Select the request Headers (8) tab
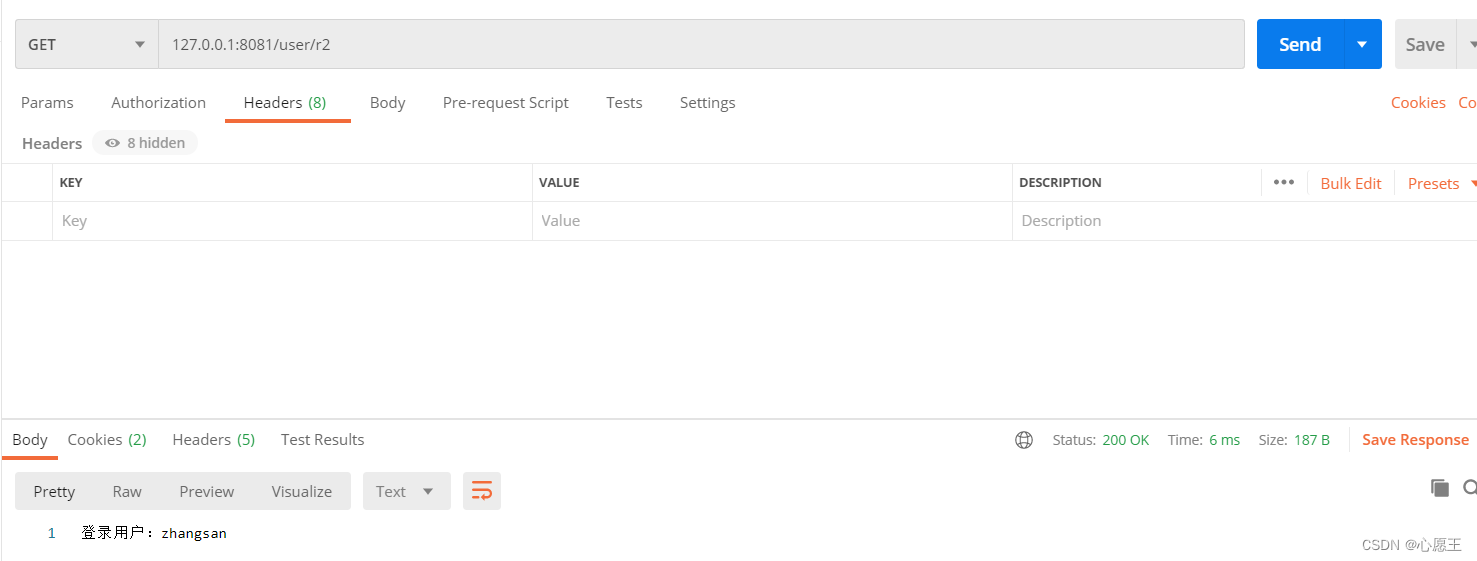The height and width of the screenshot is (561, 1477). (285, 102)
